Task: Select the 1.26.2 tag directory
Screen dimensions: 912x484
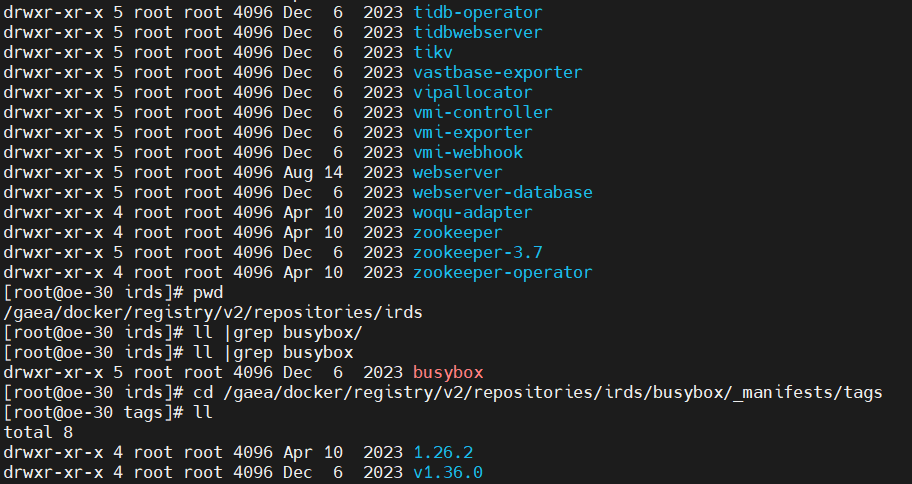Action: click(442, 453)
